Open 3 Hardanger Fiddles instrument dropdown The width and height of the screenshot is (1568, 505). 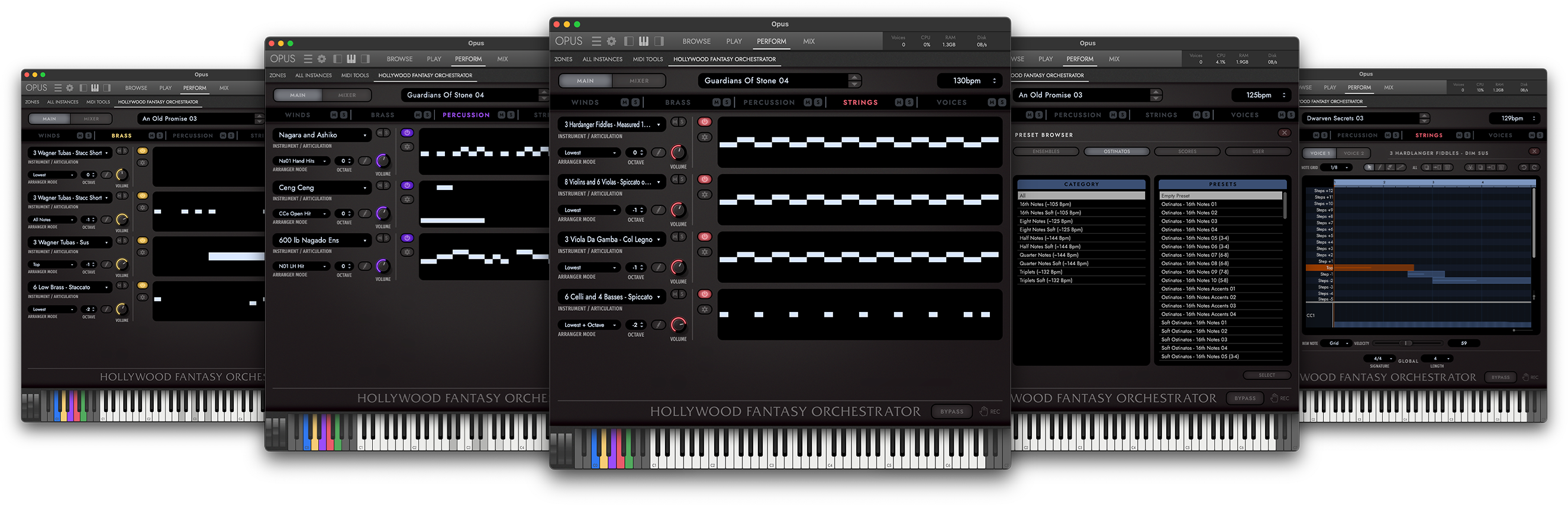612,124
